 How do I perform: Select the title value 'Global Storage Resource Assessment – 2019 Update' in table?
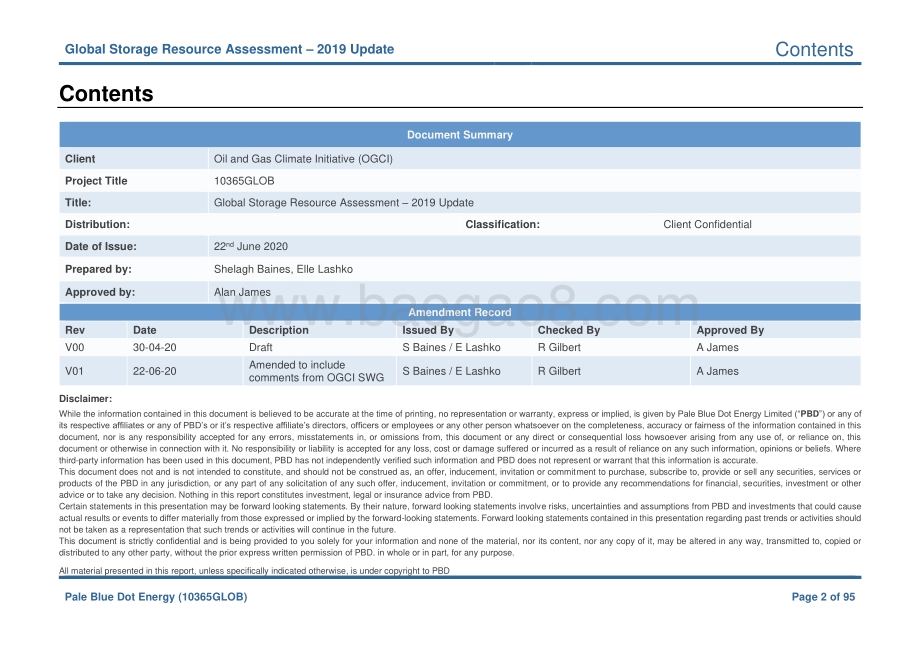[344, 202]
